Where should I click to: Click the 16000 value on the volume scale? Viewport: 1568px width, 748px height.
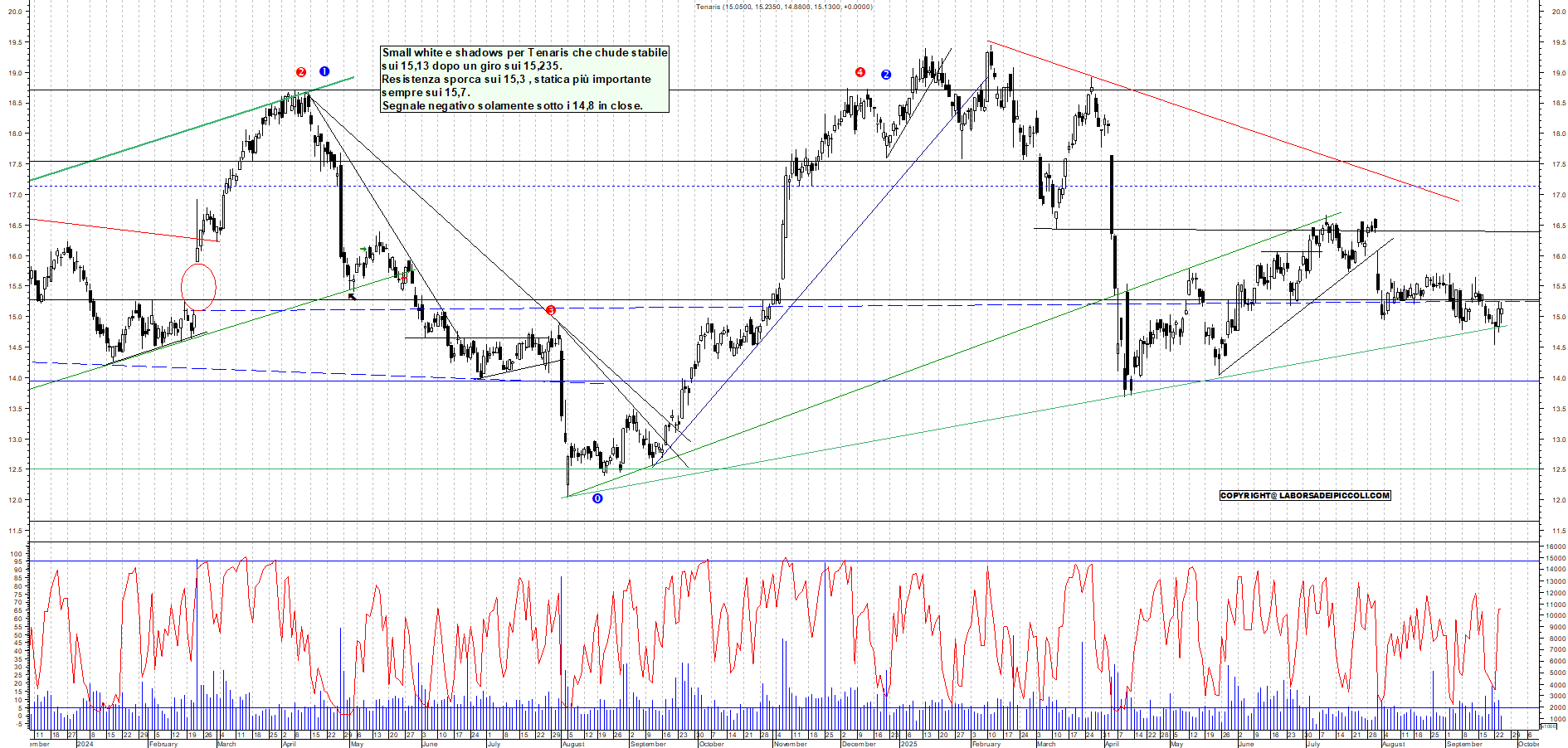coord(1556,546)
